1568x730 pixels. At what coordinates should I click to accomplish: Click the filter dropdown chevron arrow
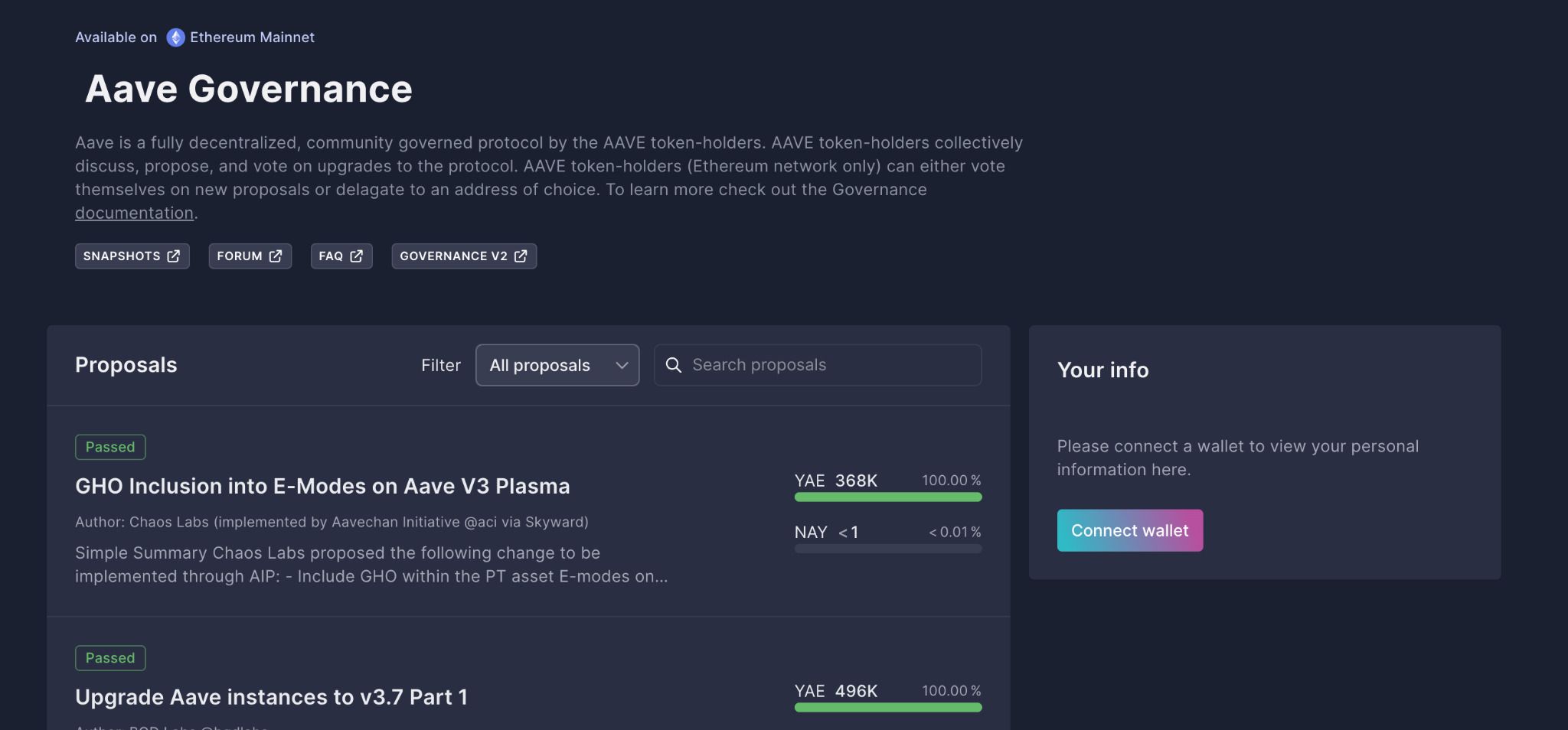(622, 365)
